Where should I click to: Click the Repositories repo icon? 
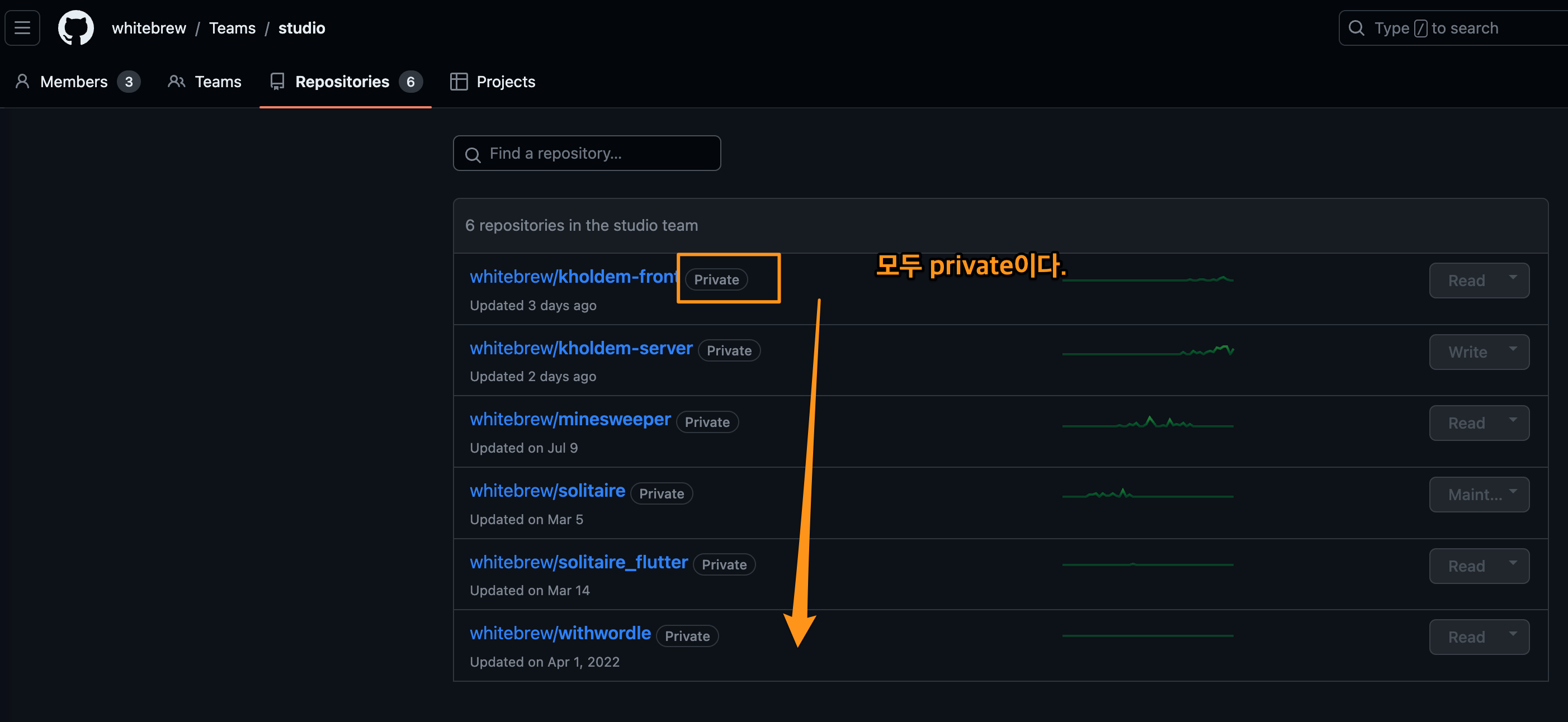coord(277,82)
